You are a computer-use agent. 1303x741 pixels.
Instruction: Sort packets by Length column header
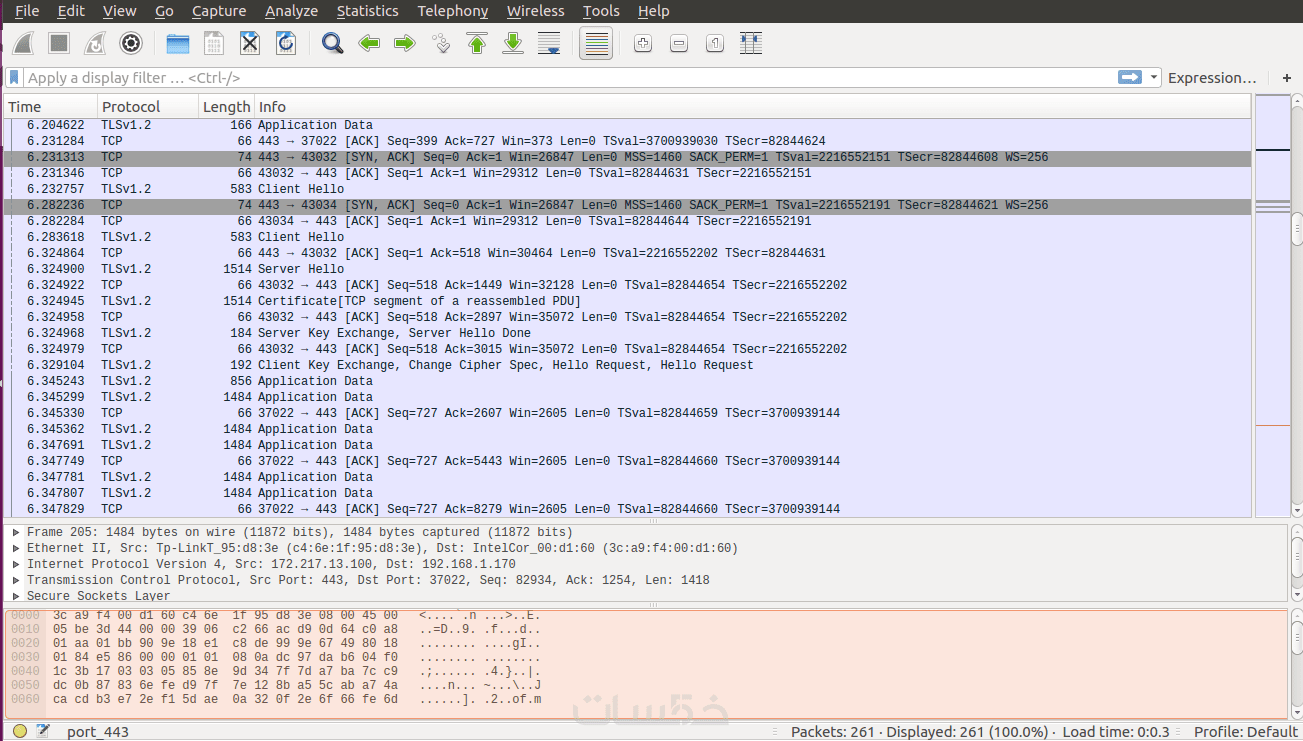click(x=226, y=107)
